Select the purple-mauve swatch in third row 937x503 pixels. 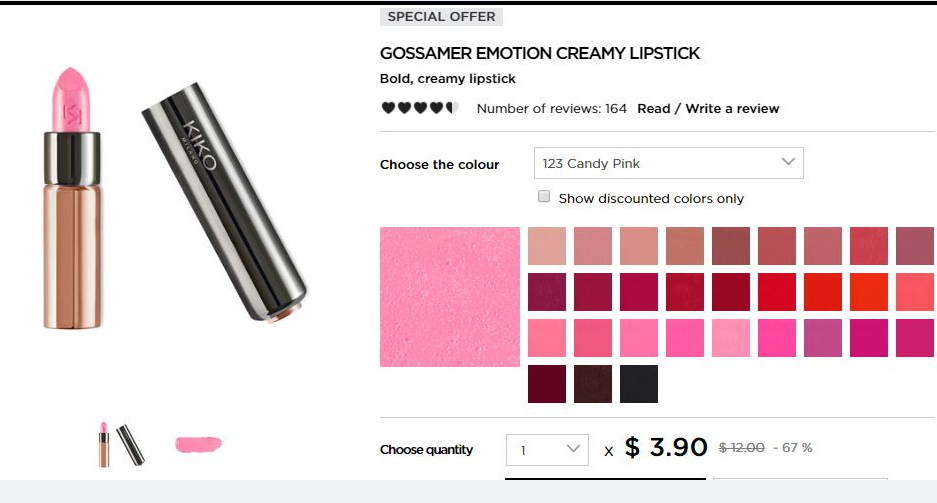pyautogui.click(x=823, y=338)
